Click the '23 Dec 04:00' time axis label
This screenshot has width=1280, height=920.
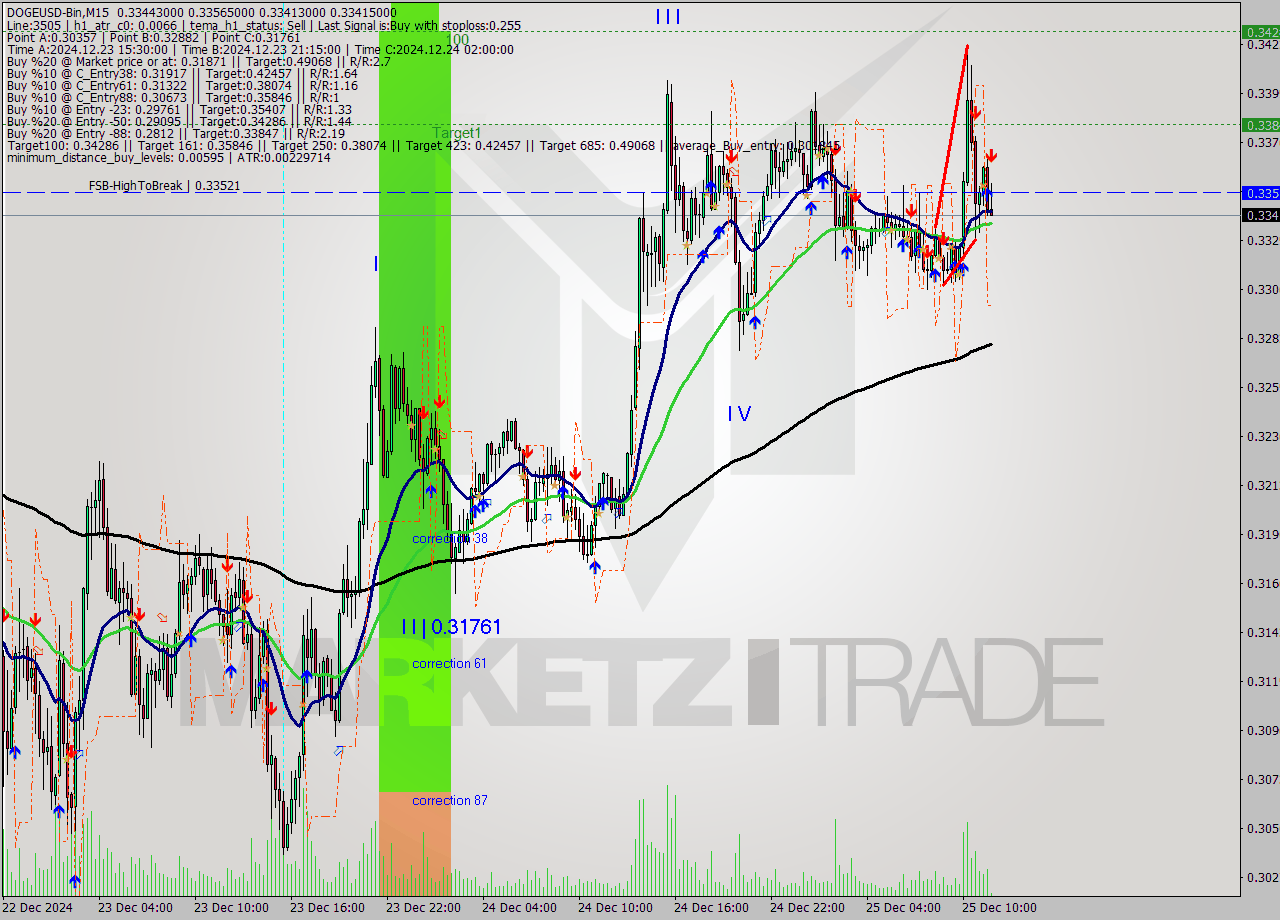pyautogui.click(x=136, y=908)
